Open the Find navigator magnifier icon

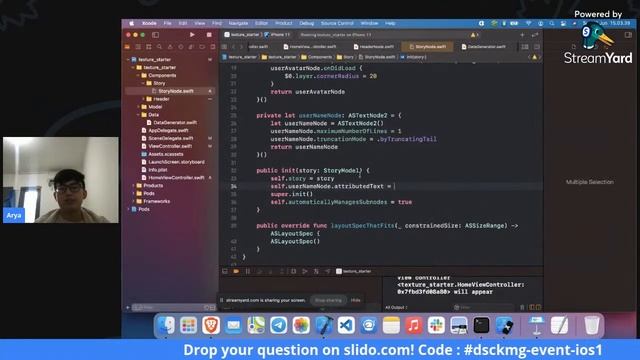click(159, 47)
